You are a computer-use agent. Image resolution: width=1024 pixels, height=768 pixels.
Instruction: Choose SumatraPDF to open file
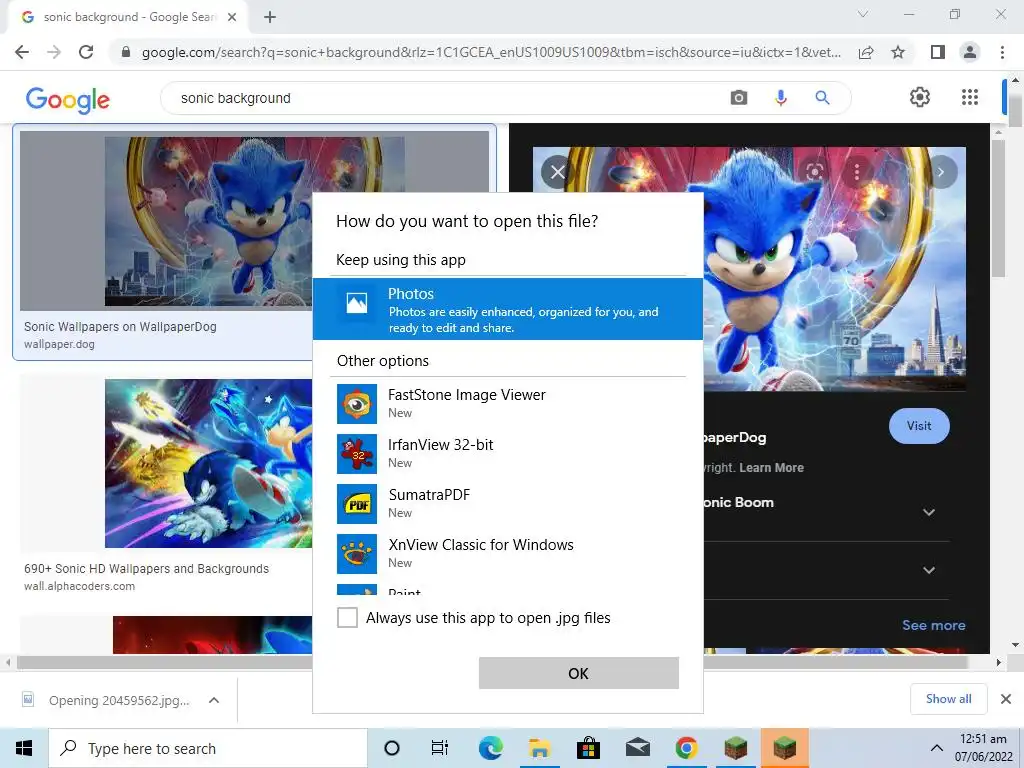(508, 504)
